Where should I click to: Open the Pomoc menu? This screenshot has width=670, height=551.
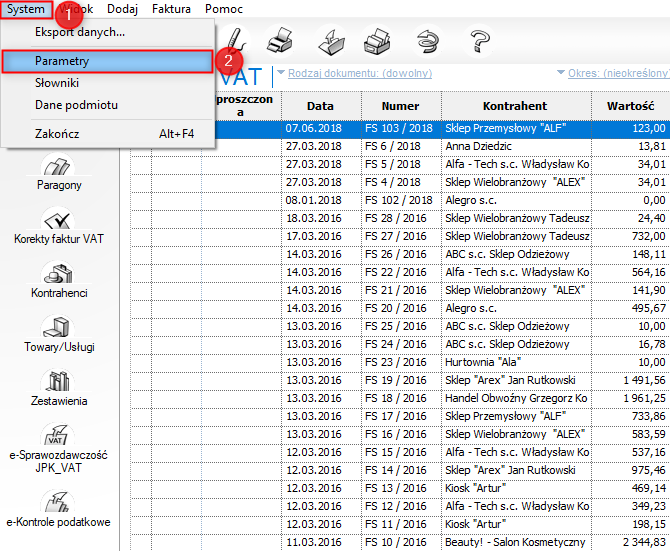pyautogui.click(x=224, y=9)
